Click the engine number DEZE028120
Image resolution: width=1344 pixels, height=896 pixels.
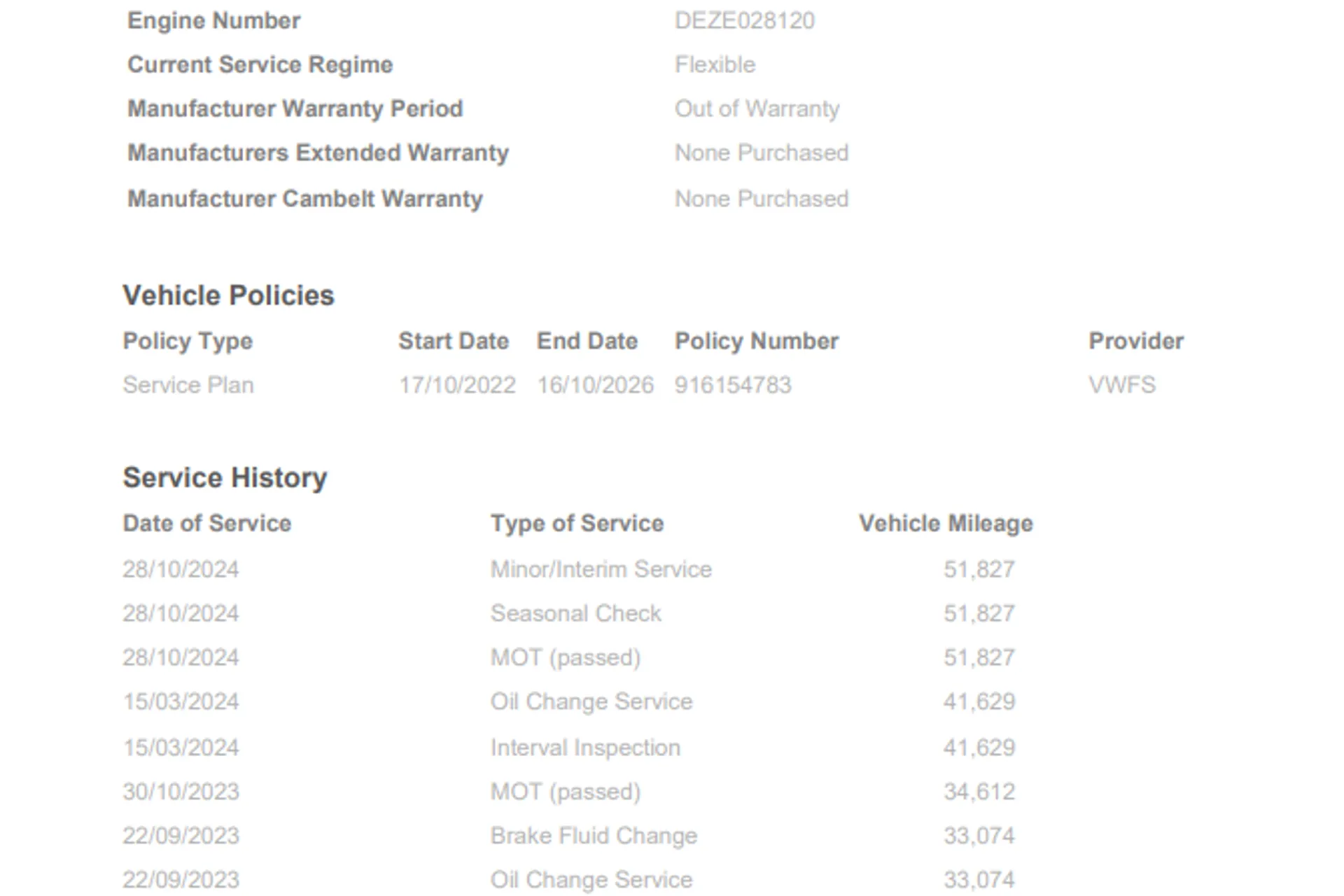pyautogui.click(x=744, y=21)
